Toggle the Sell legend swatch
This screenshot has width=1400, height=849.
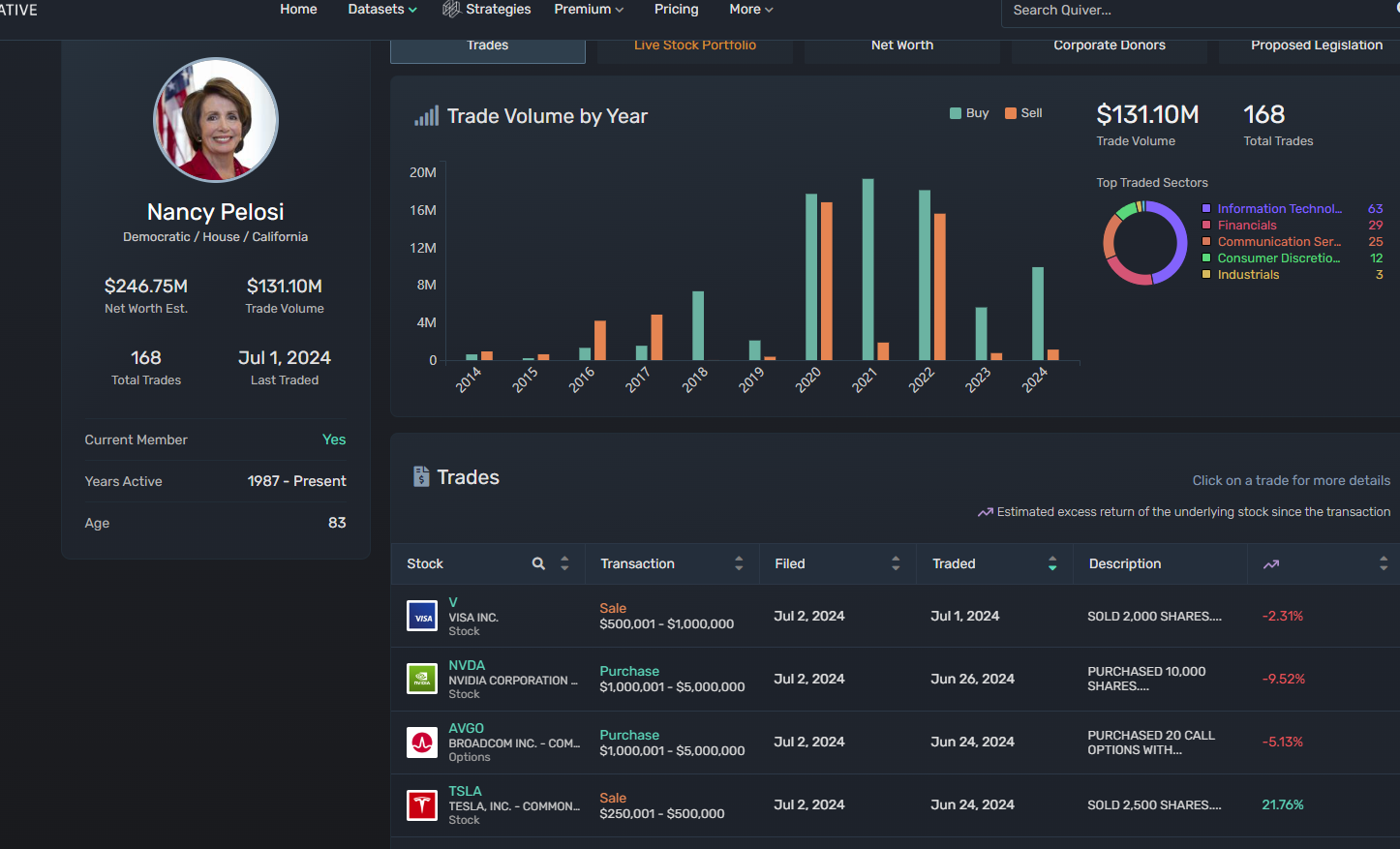click(1011, 113)
